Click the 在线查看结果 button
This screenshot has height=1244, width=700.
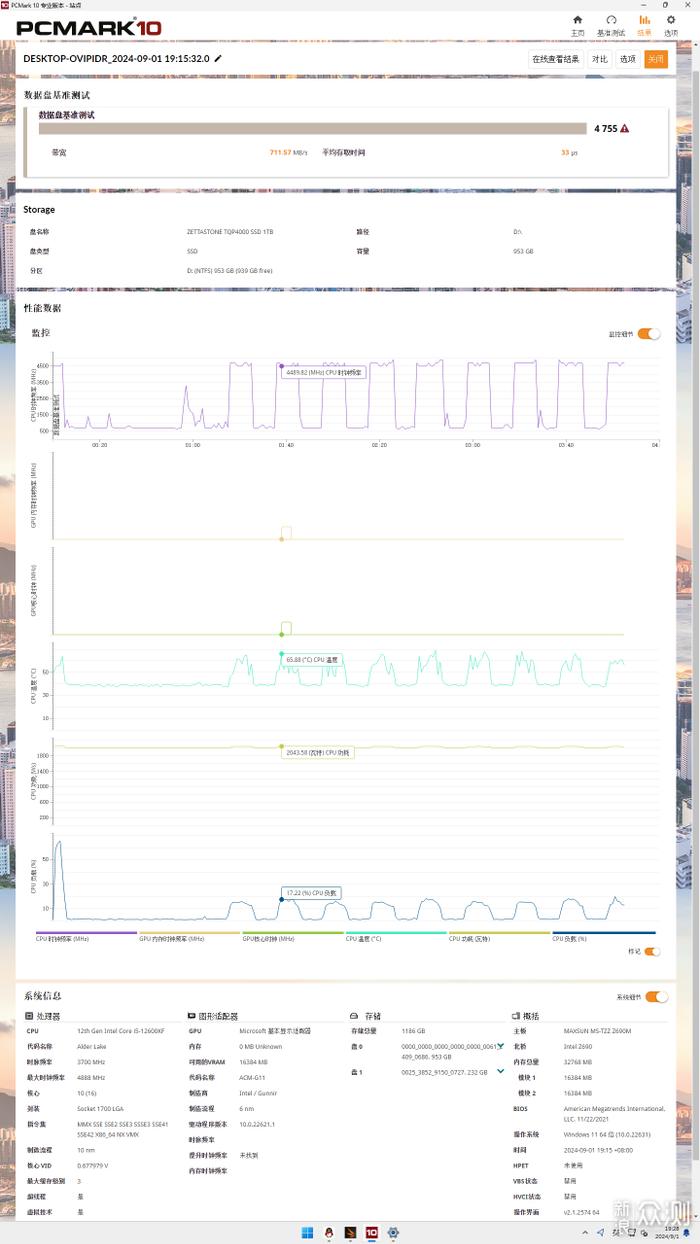point(556,59)
